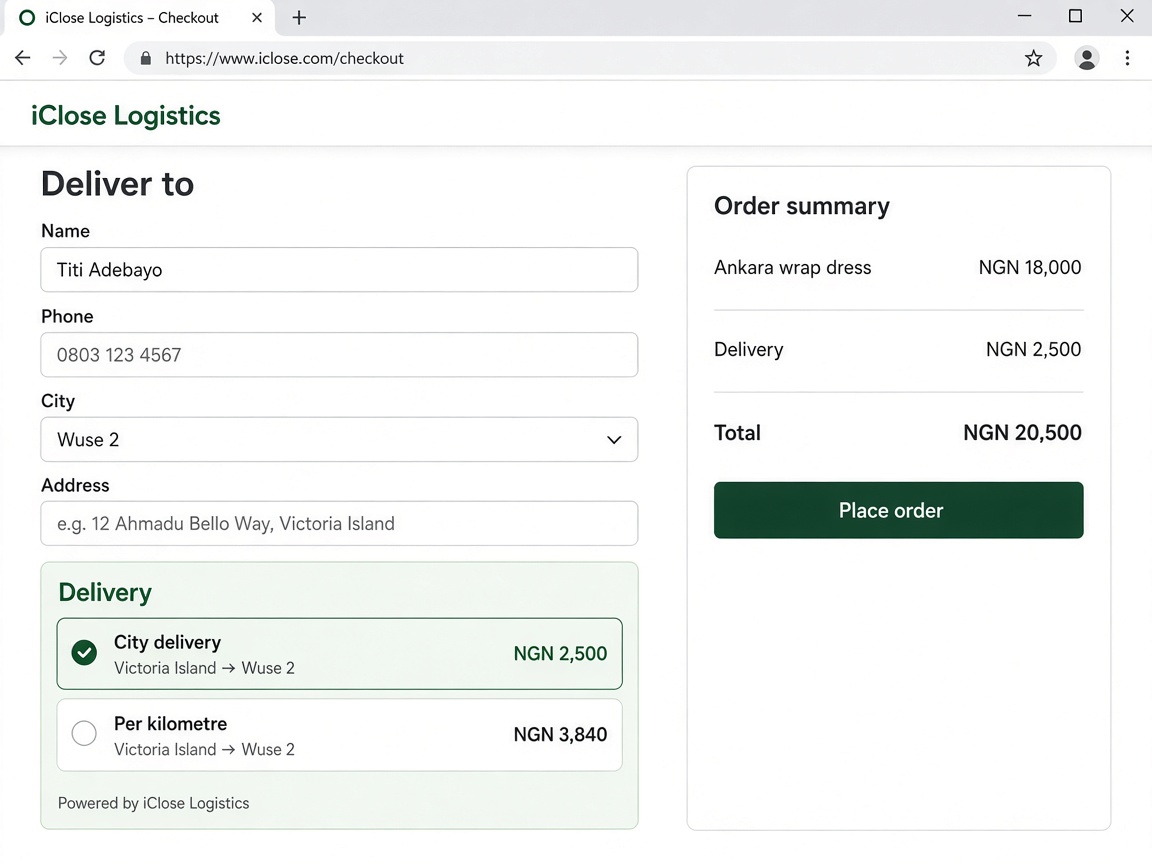Image resolution: width=1152 pixels, height=864 pixels.
Task: Click the Order summary heading
Action: pyautogui.click(x=802, y=206)
